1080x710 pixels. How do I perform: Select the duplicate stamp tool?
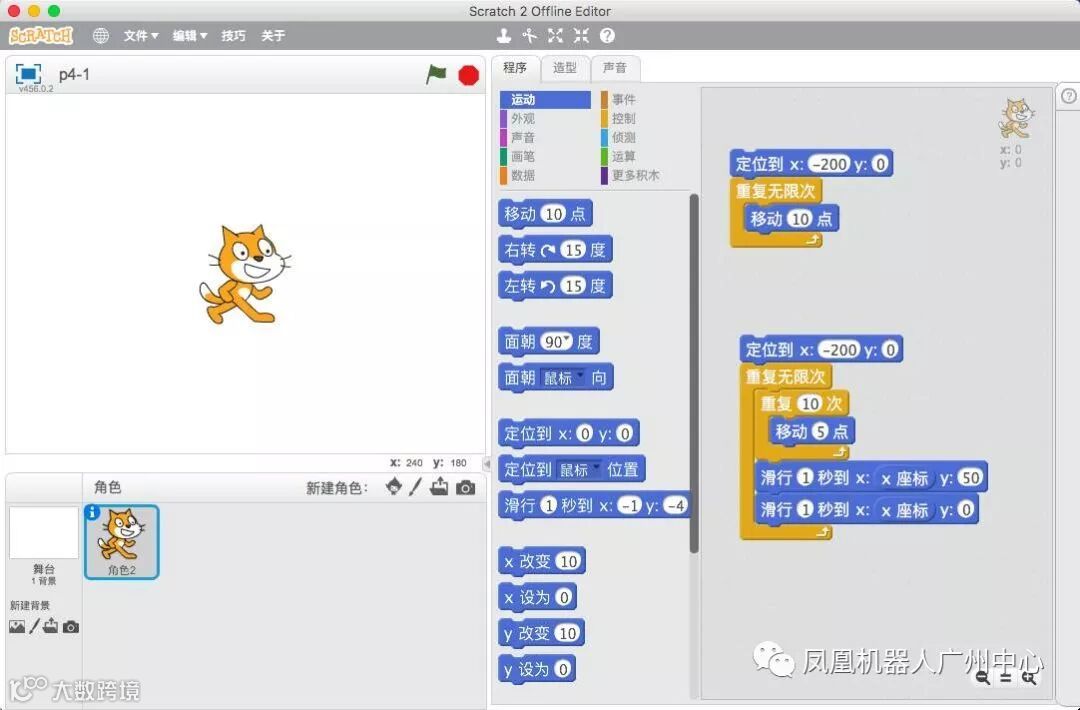pos(504,36)
